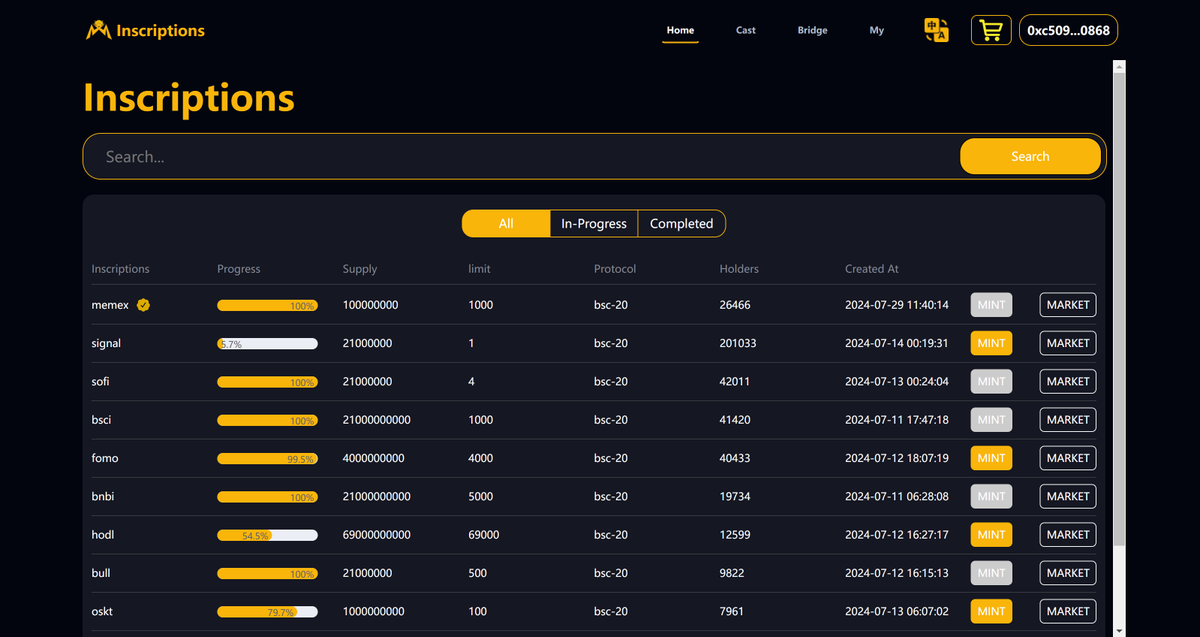Open the language translation icon

[935, 30]
